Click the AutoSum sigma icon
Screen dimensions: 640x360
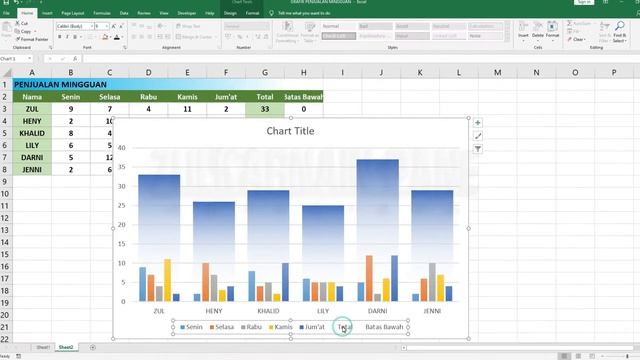click(x=569, y=23)
